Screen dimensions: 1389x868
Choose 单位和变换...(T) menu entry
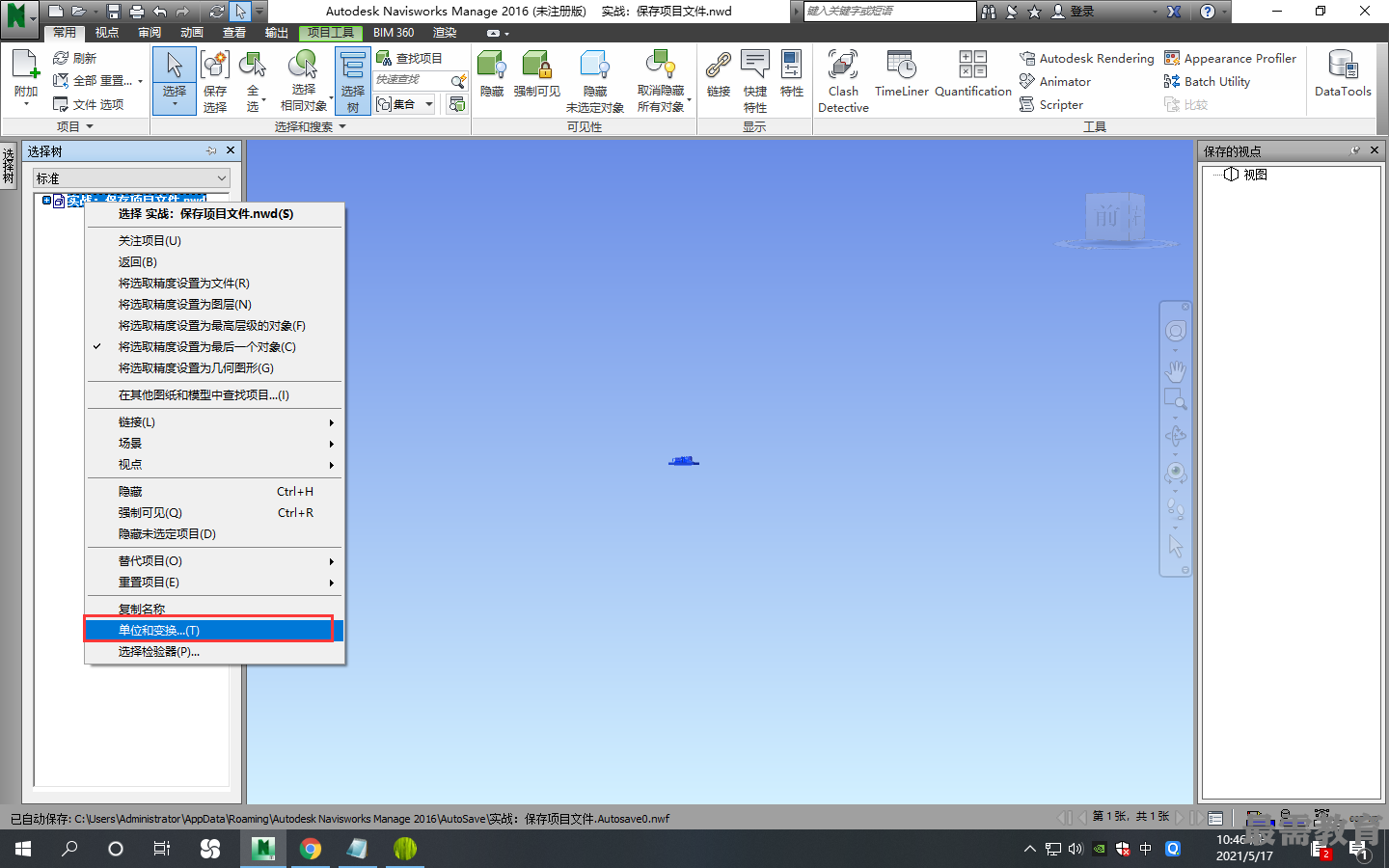pos(214,630)
